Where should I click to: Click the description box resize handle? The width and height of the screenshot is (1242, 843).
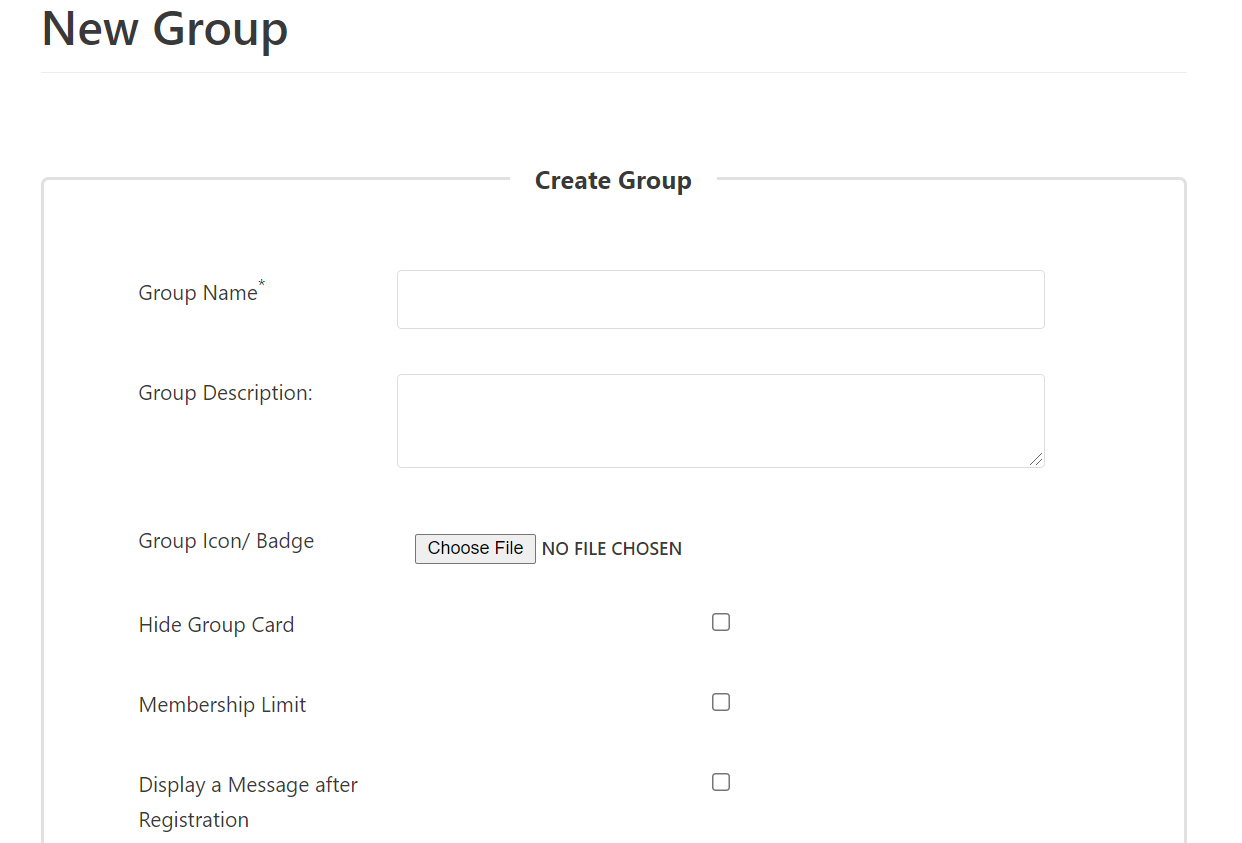coord(1038,461)
